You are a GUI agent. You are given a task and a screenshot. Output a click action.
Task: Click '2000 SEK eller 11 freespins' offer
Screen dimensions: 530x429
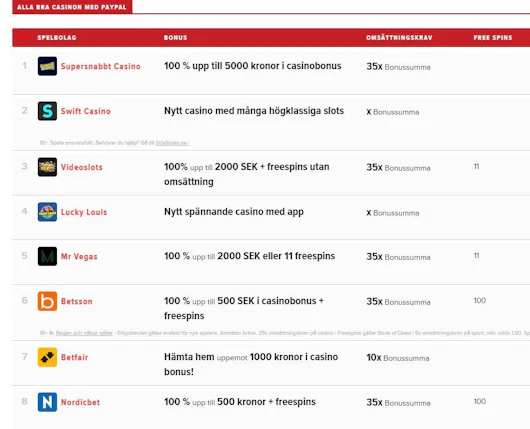click(x=249, y=256)
